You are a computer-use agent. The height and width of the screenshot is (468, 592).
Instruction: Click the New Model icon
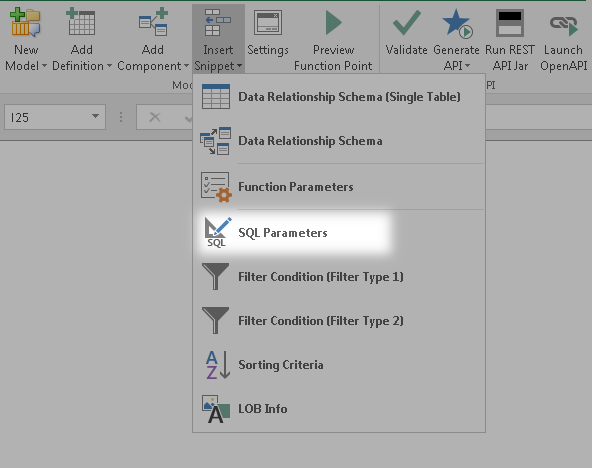25,23
